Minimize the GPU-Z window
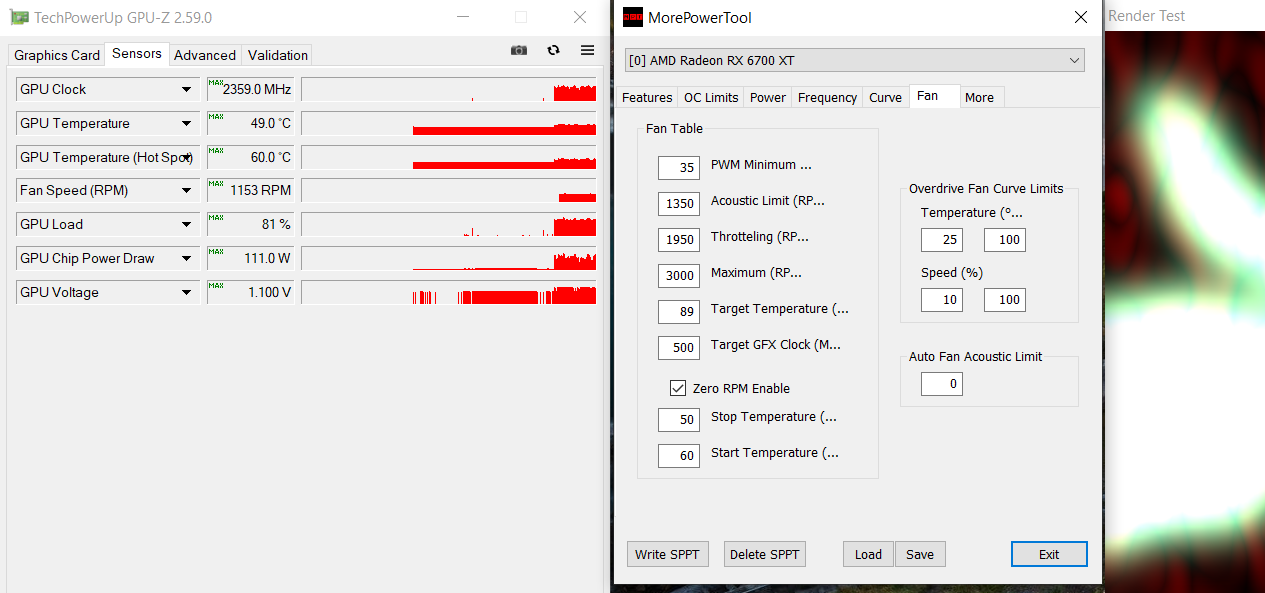The width and height of the screenshot is (1265, 593). (x=462, y=17)
